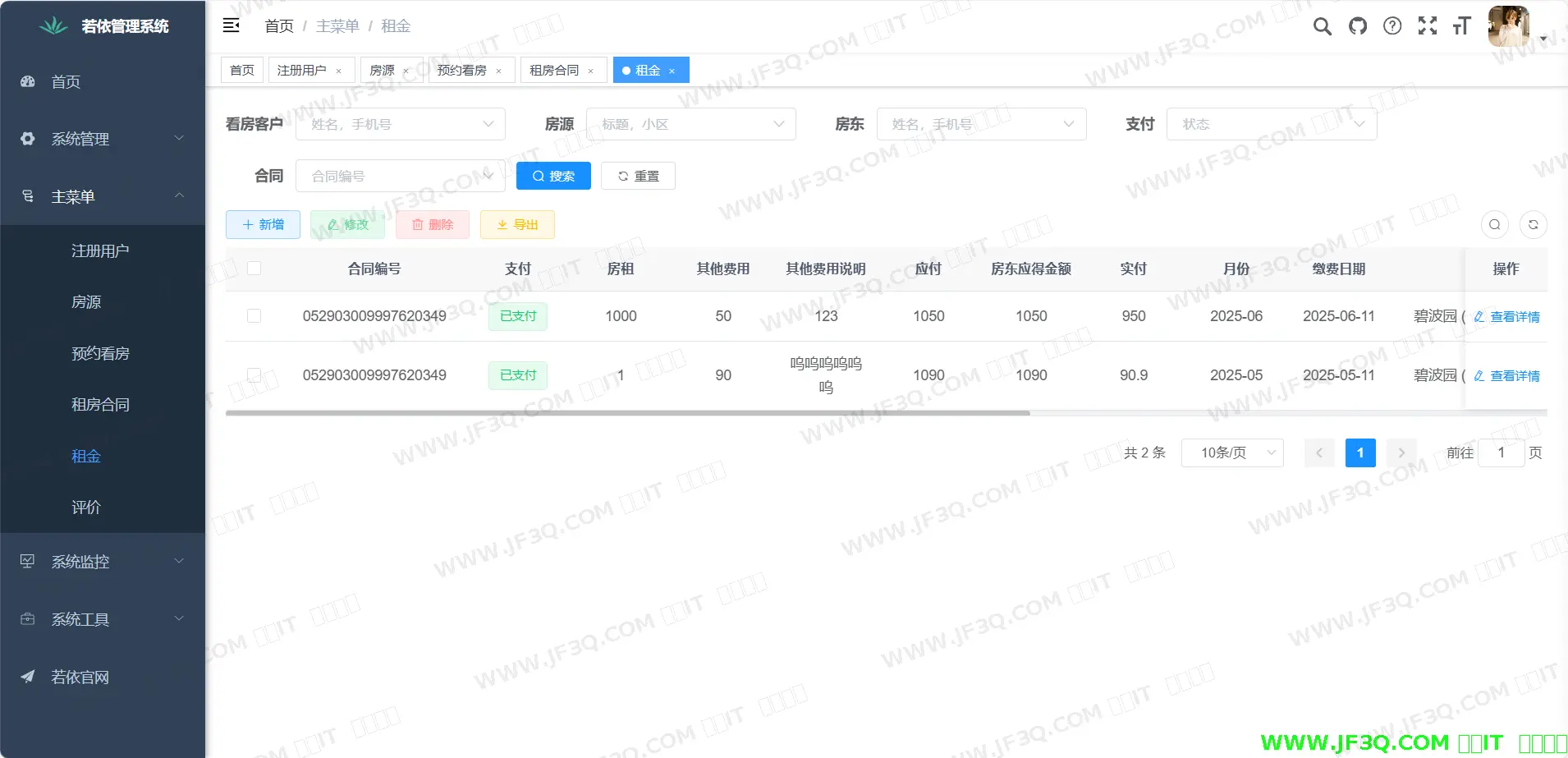Open the font size setting icon

click(x=1461, y=26)
